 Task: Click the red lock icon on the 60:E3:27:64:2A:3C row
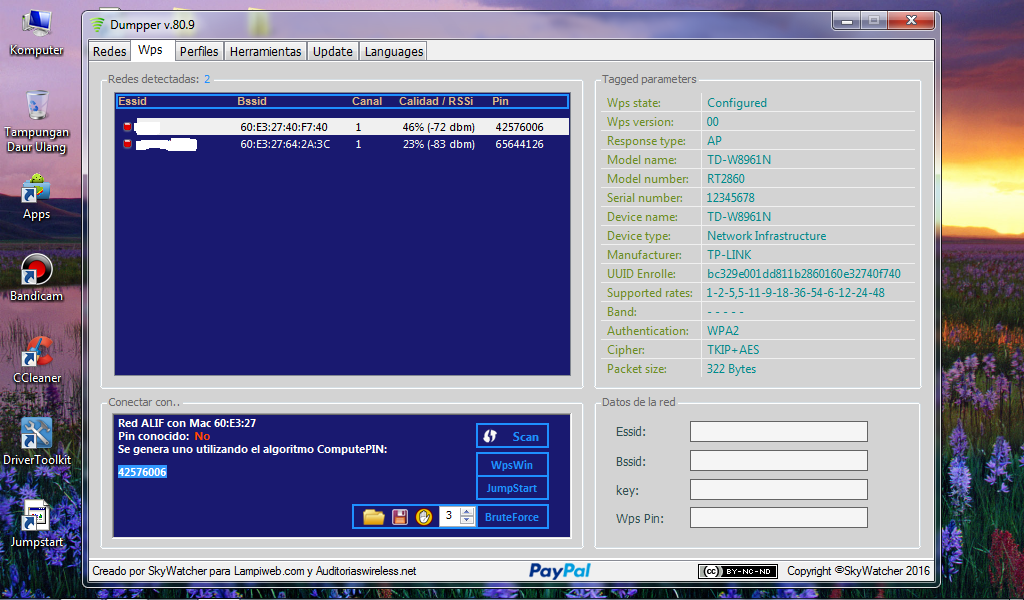click(x=127, y=144)
